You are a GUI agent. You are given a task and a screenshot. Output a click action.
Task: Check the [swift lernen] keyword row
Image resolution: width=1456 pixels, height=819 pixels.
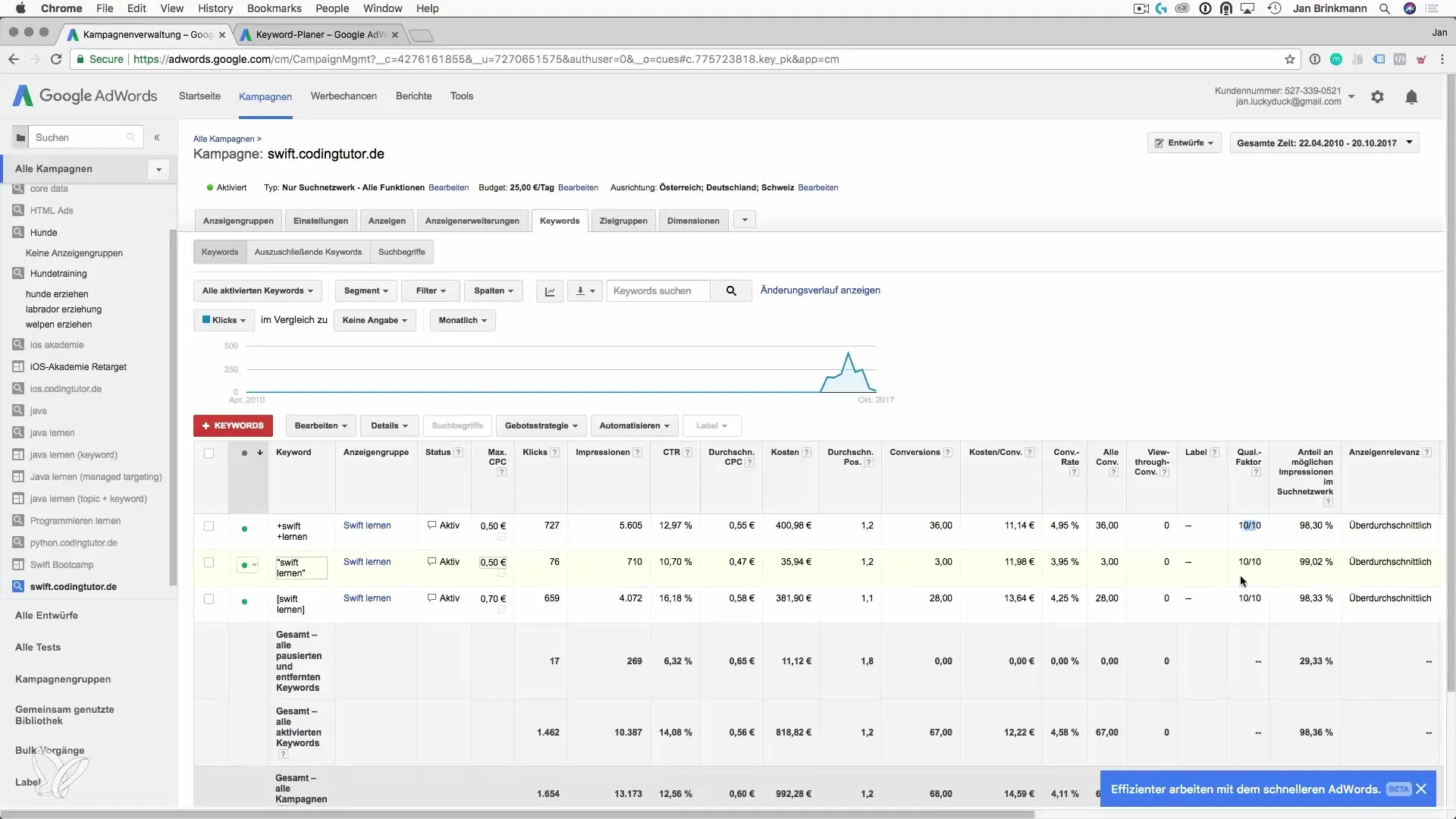click(x=209, y=599)
